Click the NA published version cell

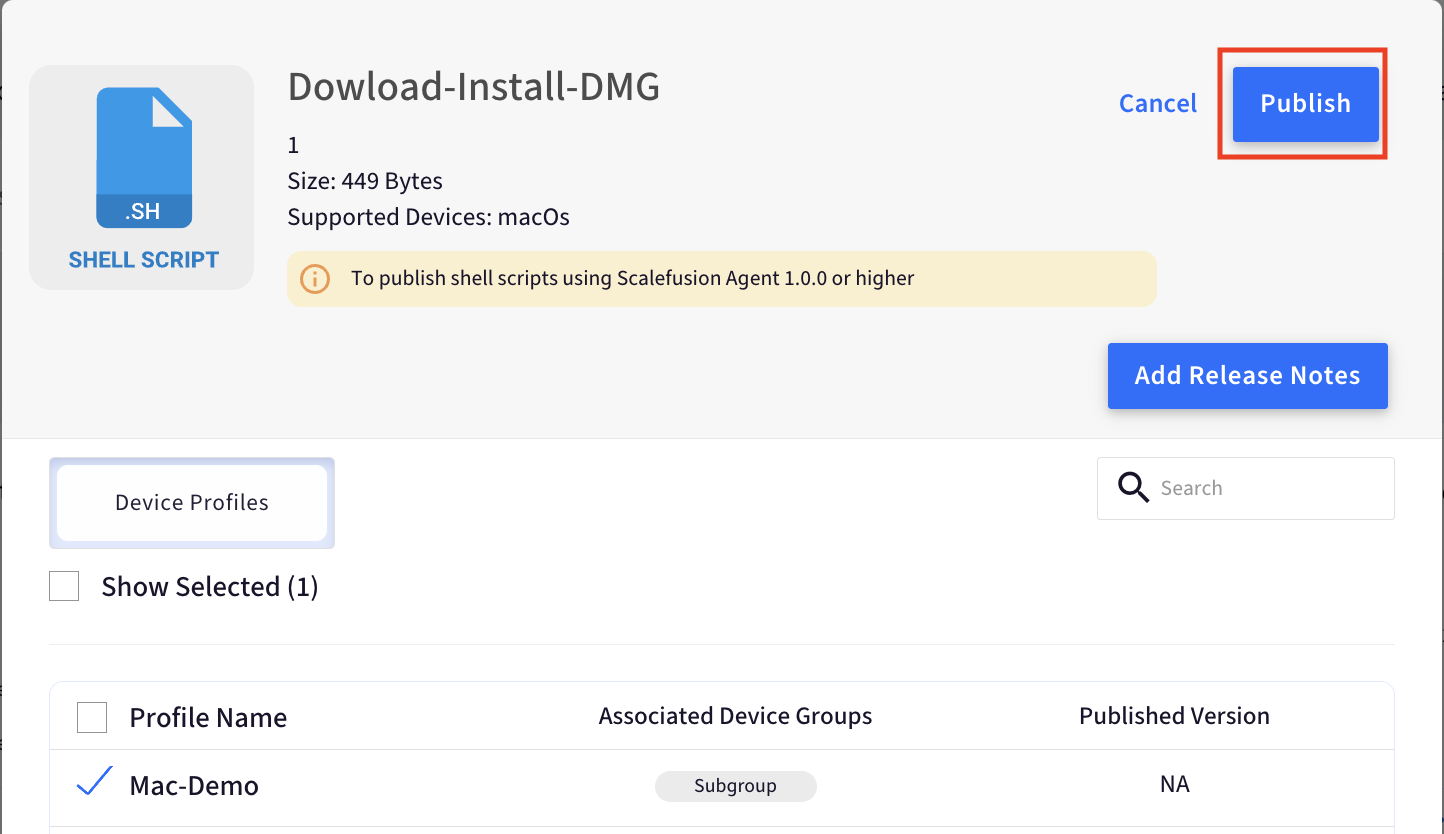1174,784
